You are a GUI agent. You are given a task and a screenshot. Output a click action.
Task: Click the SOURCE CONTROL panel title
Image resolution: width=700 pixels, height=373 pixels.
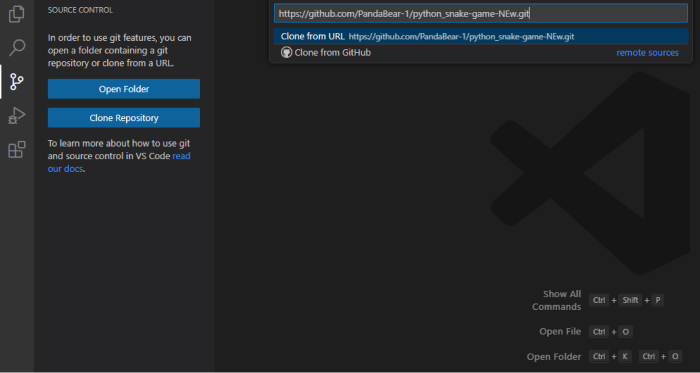[x=80, y=10]
